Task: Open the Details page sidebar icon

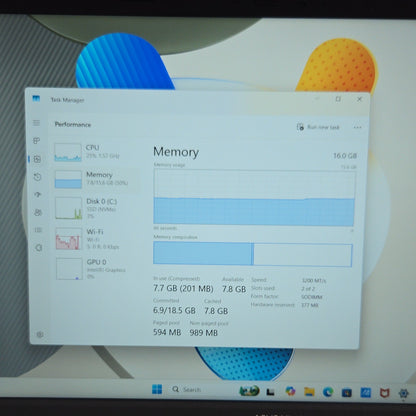Action: tap(38, 230)
